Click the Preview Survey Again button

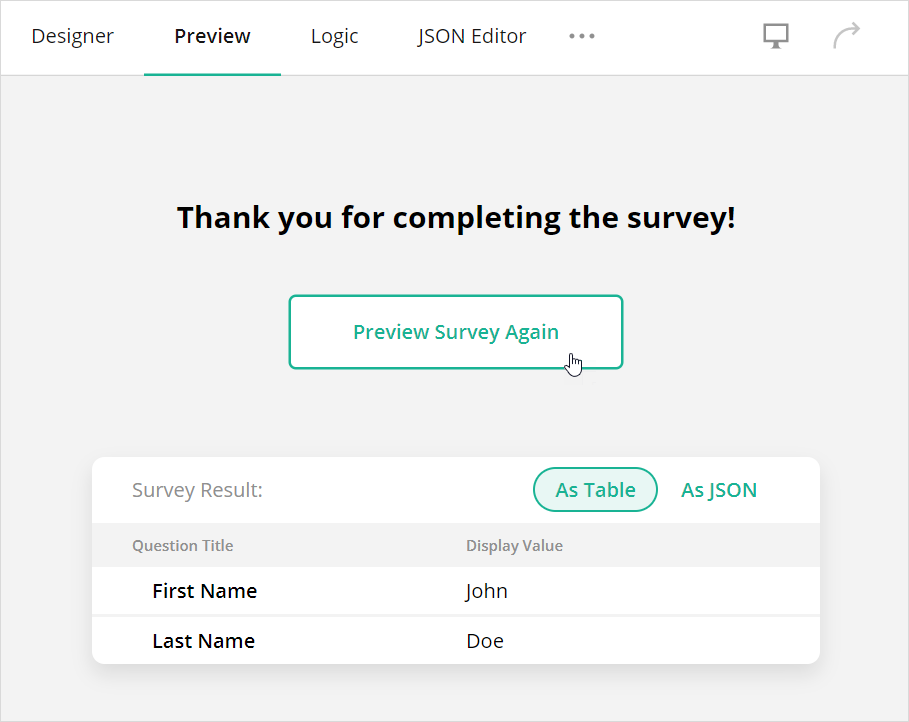click(x=456, y=331)
